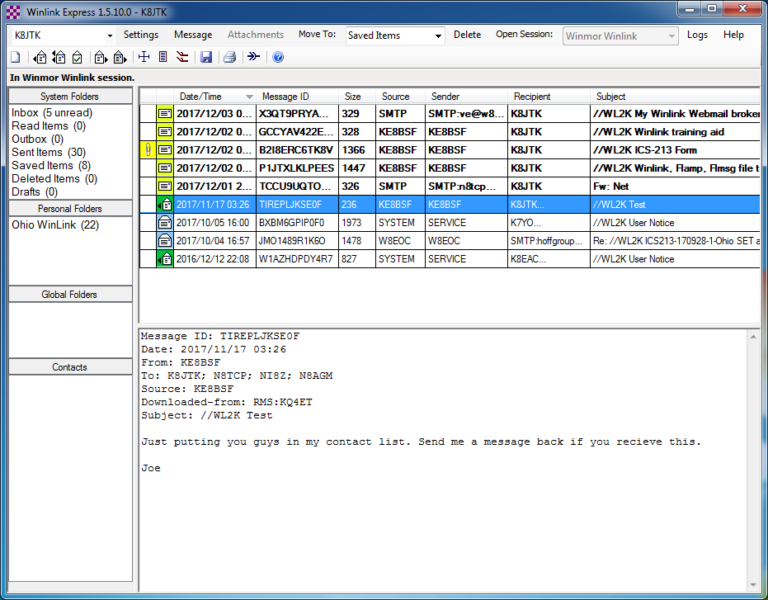768x600 pixels.
Task: Click the red branching lines toolbar icon
Action: (182, 57)
